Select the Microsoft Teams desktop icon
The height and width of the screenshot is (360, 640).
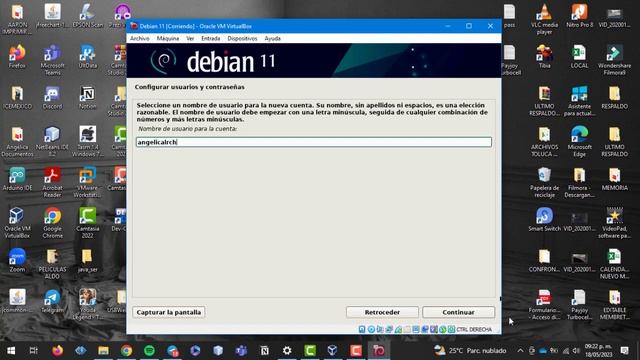52,60
